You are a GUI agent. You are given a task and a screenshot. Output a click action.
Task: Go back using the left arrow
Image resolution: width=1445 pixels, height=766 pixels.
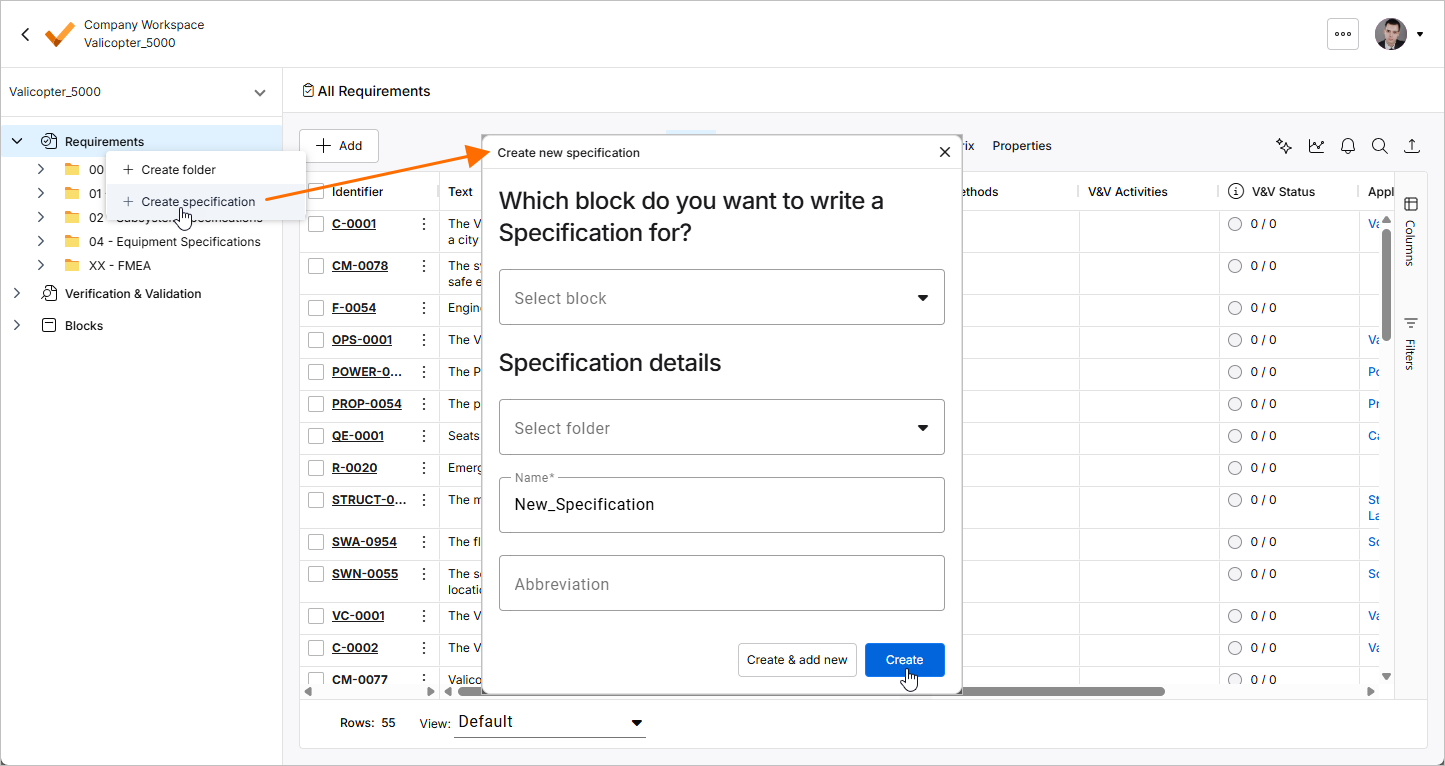pyautogui.click(x=25, y=34)
